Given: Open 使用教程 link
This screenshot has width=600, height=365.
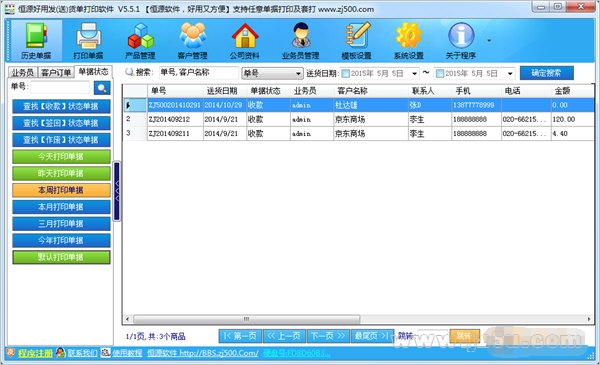Looking at the screenshot, I should click(127, 353).
